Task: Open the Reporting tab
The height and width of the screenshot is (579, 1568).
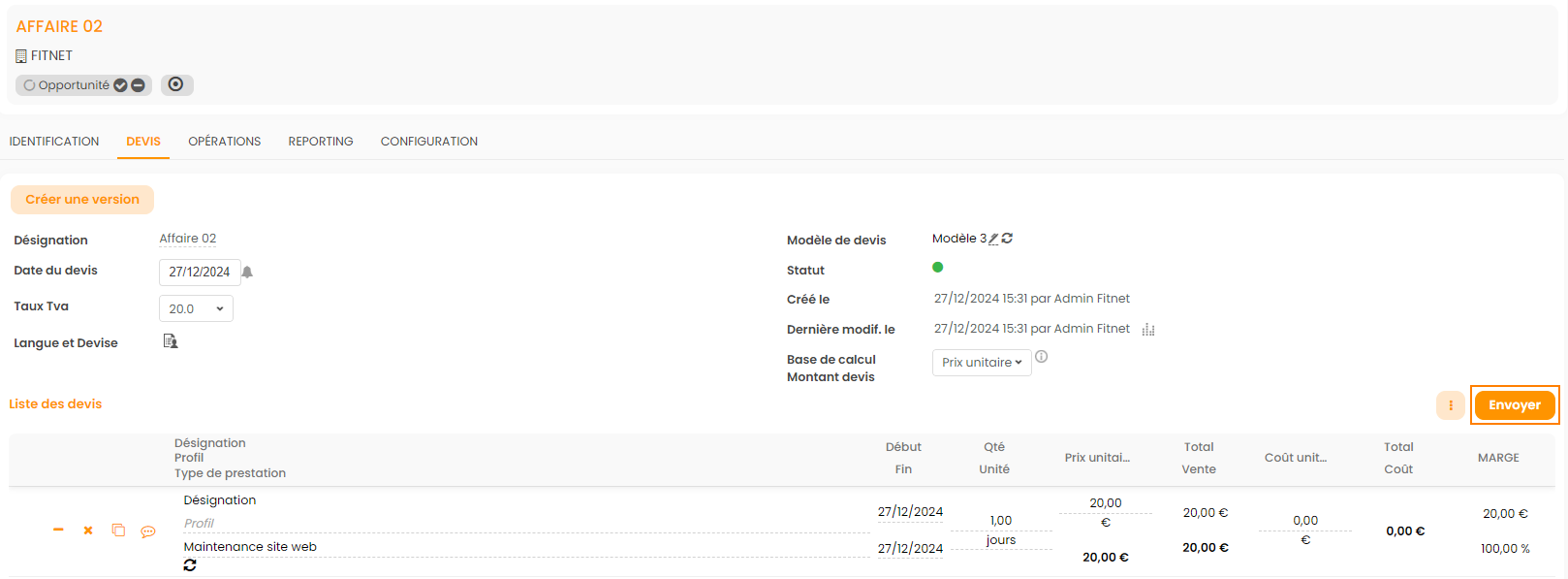Action: point(321,142)
